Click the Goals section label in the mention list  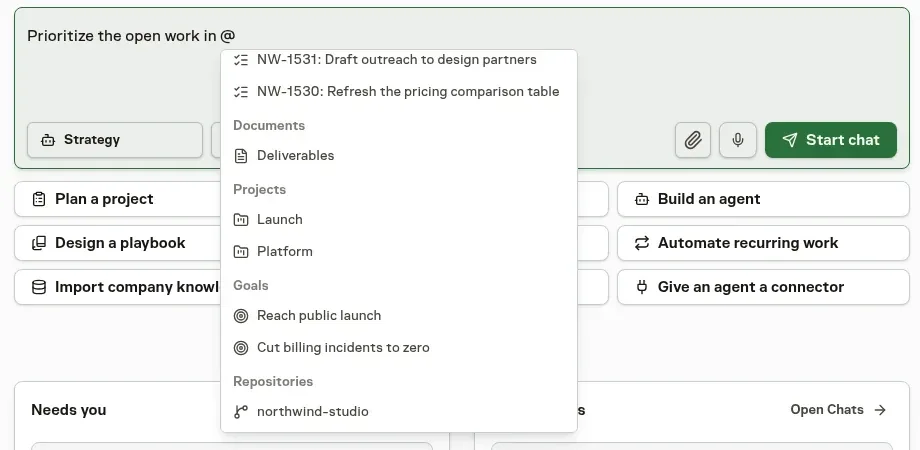[251, 285]
